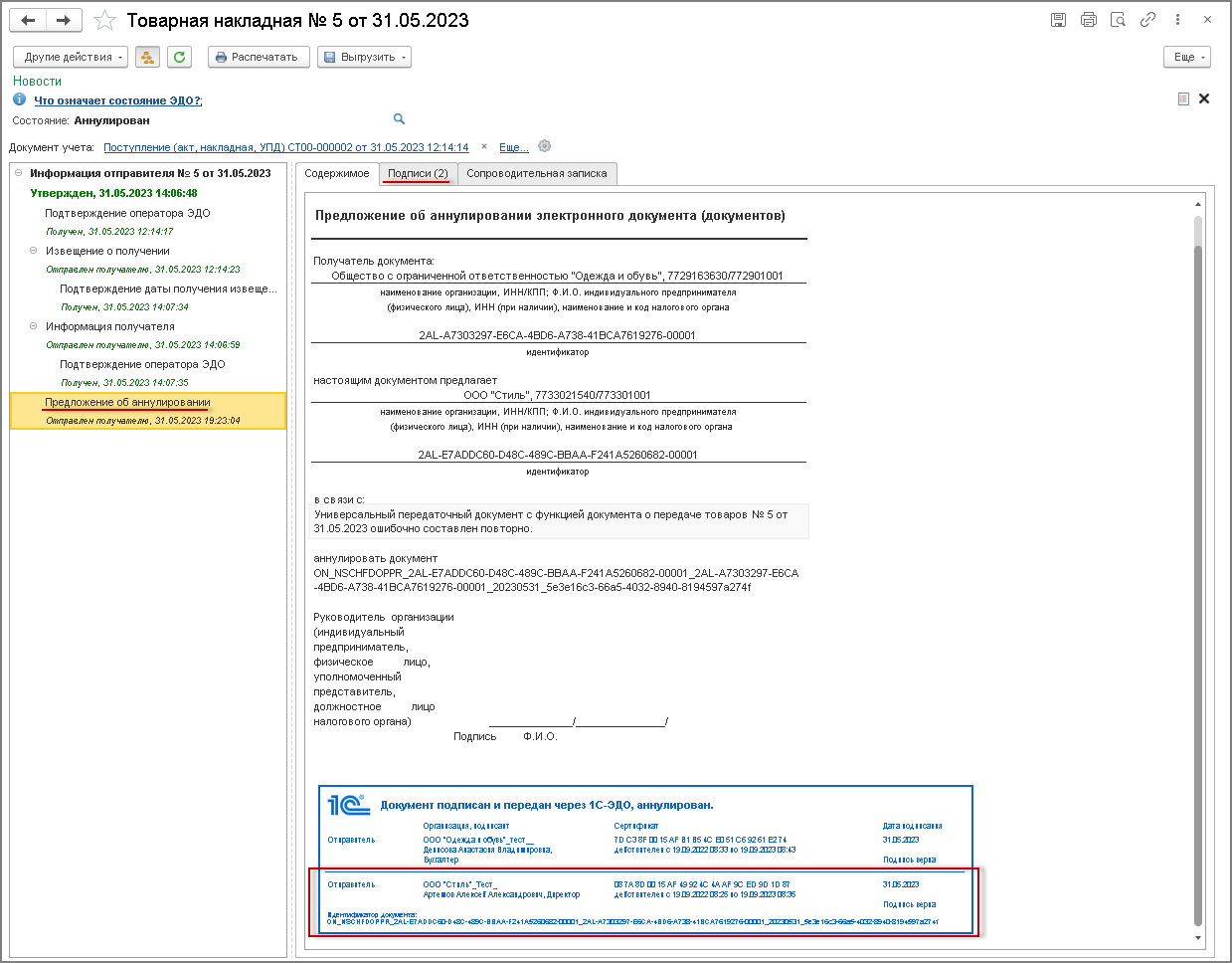The height and width of the screenshot is (963, 1232).
Task: Click the heading Предложение об аннулировании электронного документа
Action: click(x=550, y=215)
